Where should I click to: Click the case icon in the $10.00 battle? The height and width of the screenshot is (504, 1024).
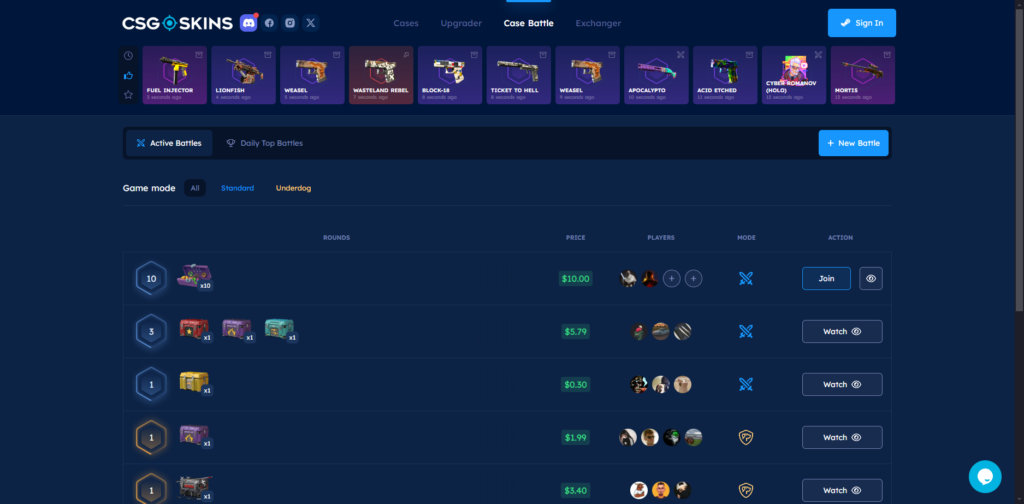(x=195, y=277)
